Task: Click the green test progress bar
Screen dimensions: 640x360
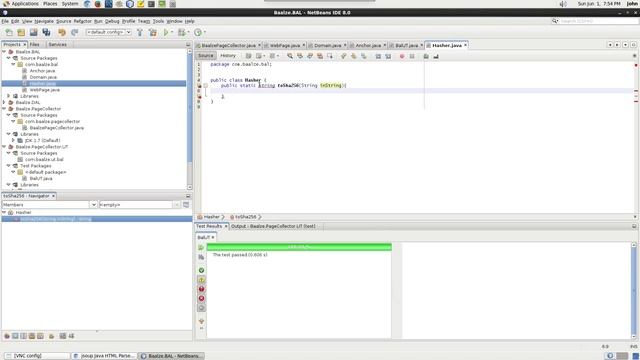Action: click(x=299, y=247)
